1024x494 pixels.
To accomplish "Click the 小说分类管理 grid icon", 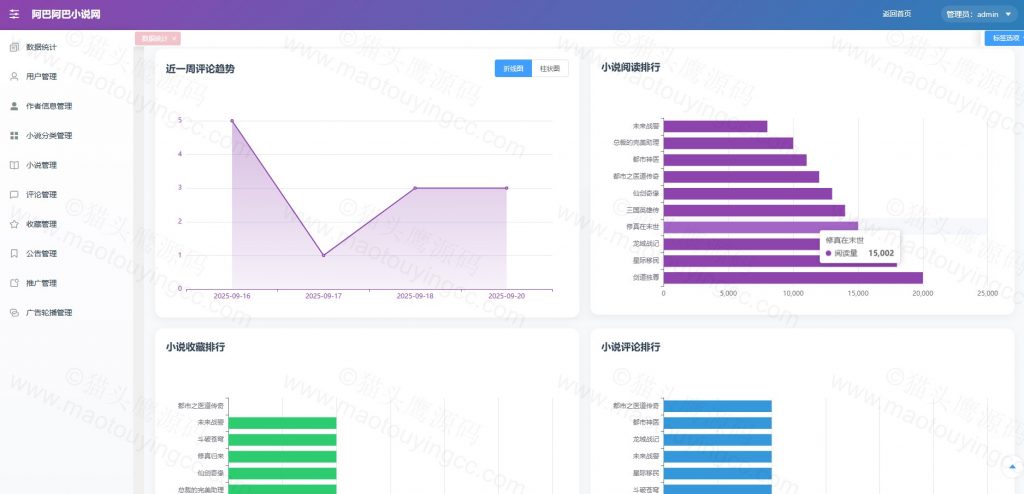I will click(x=14, y=135).
